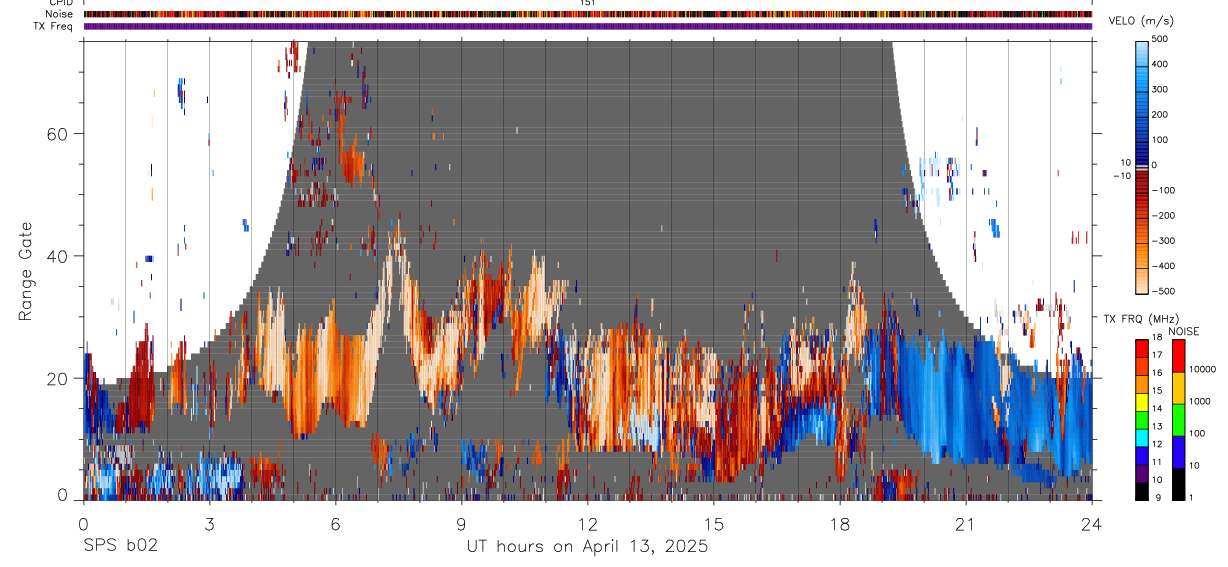This screenshot has width=1228, height=567.
Task: Click the yellow swatch in the NOISE colorbar
Action: 1177,387
